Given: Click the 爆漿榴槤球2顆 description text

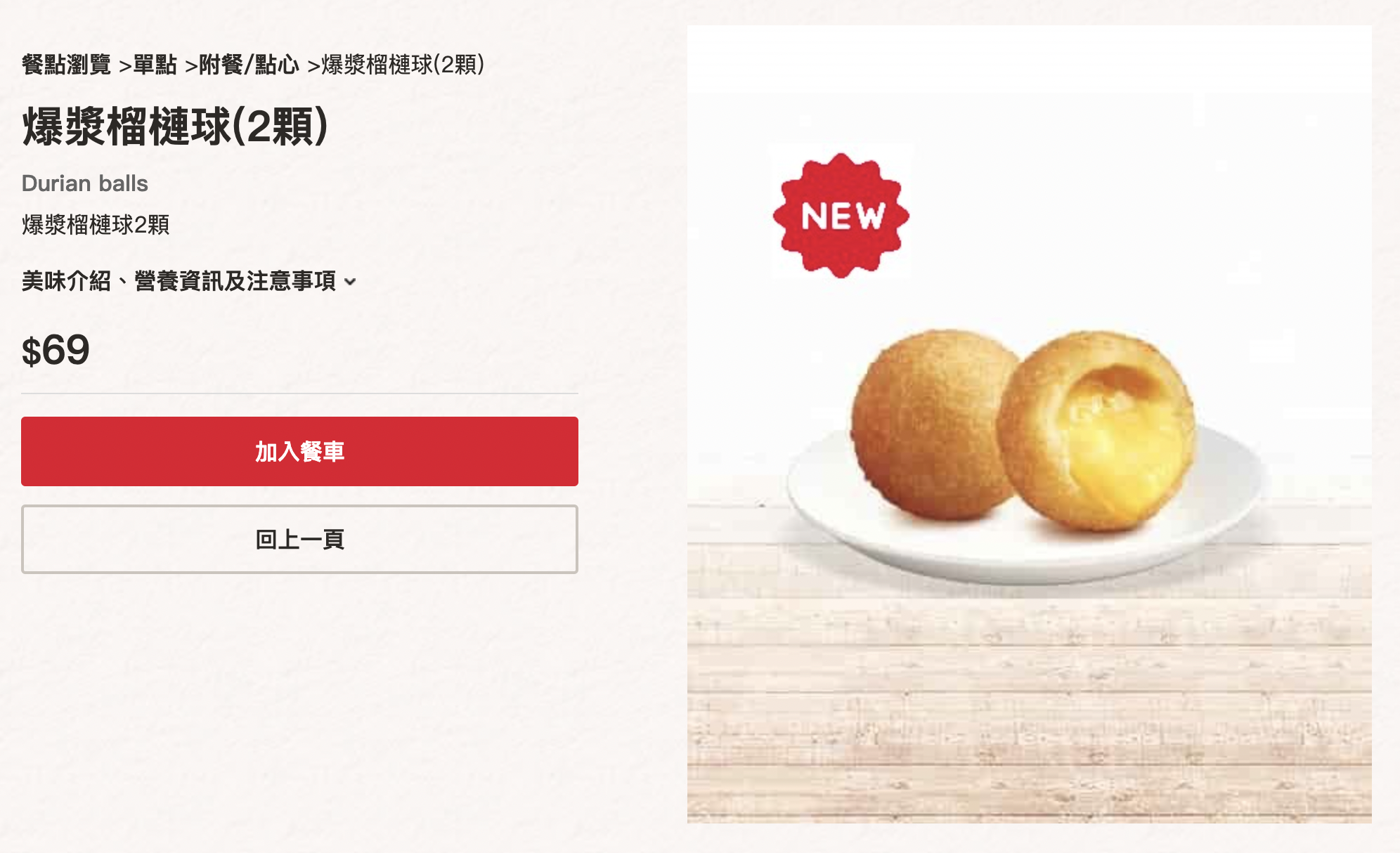Looking at the screenshot, I should 96,225.
